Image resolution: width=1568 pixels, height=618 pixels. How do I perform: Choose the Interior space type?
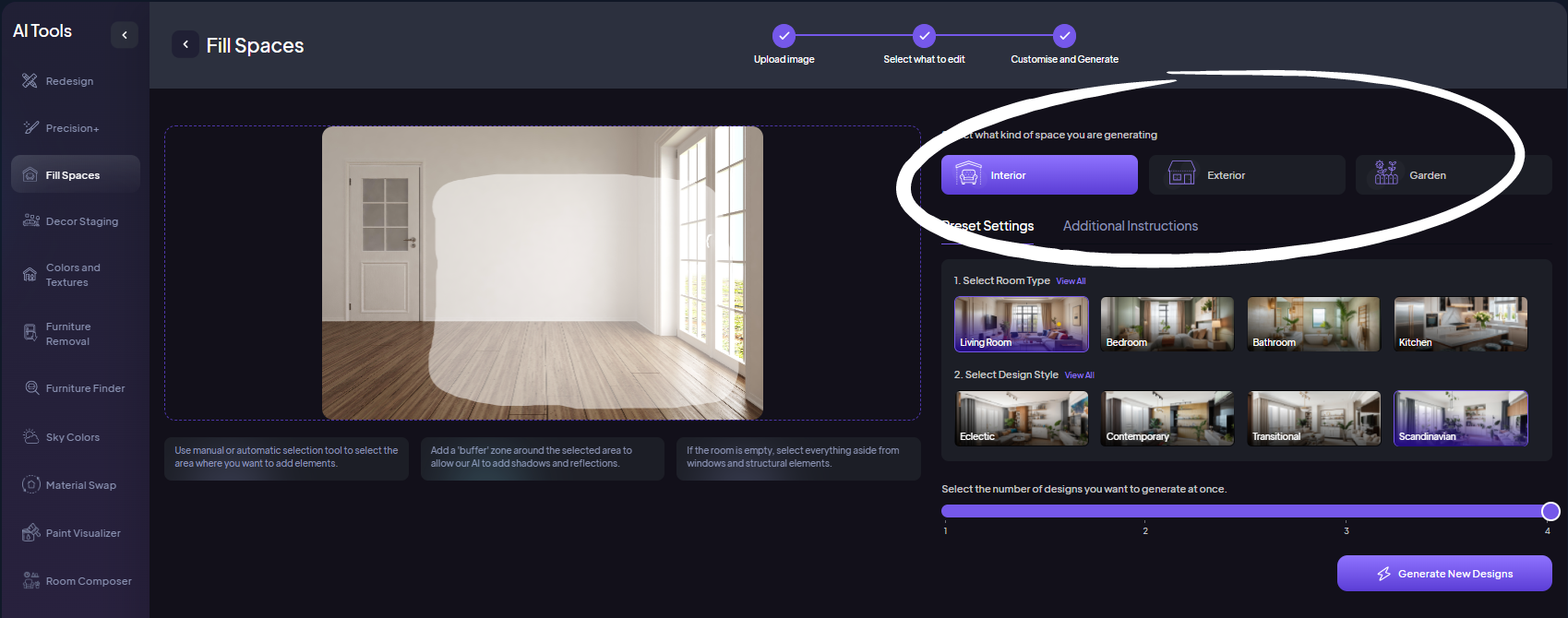[x=1038, y=175]
